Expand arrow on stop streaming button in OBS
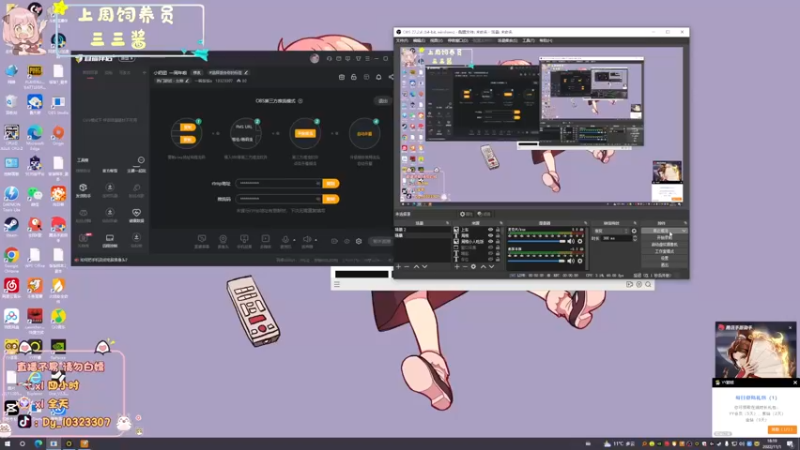The height and width of the screenshot is (450, 800). pos(684,231)
